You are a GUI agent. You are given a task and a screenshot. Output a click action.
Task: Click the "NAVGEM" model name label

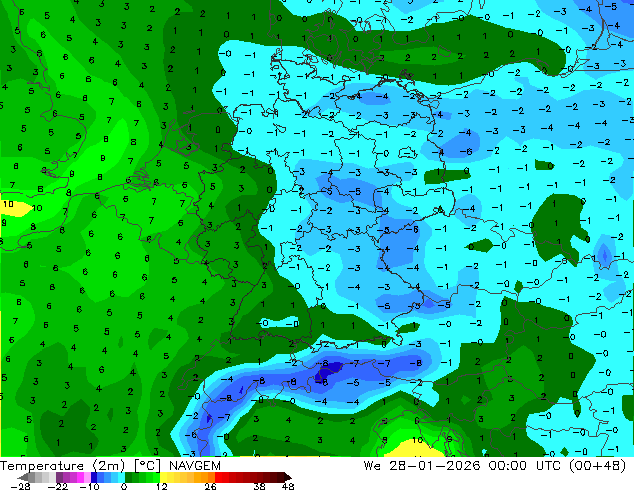click(x=195, y=466)
